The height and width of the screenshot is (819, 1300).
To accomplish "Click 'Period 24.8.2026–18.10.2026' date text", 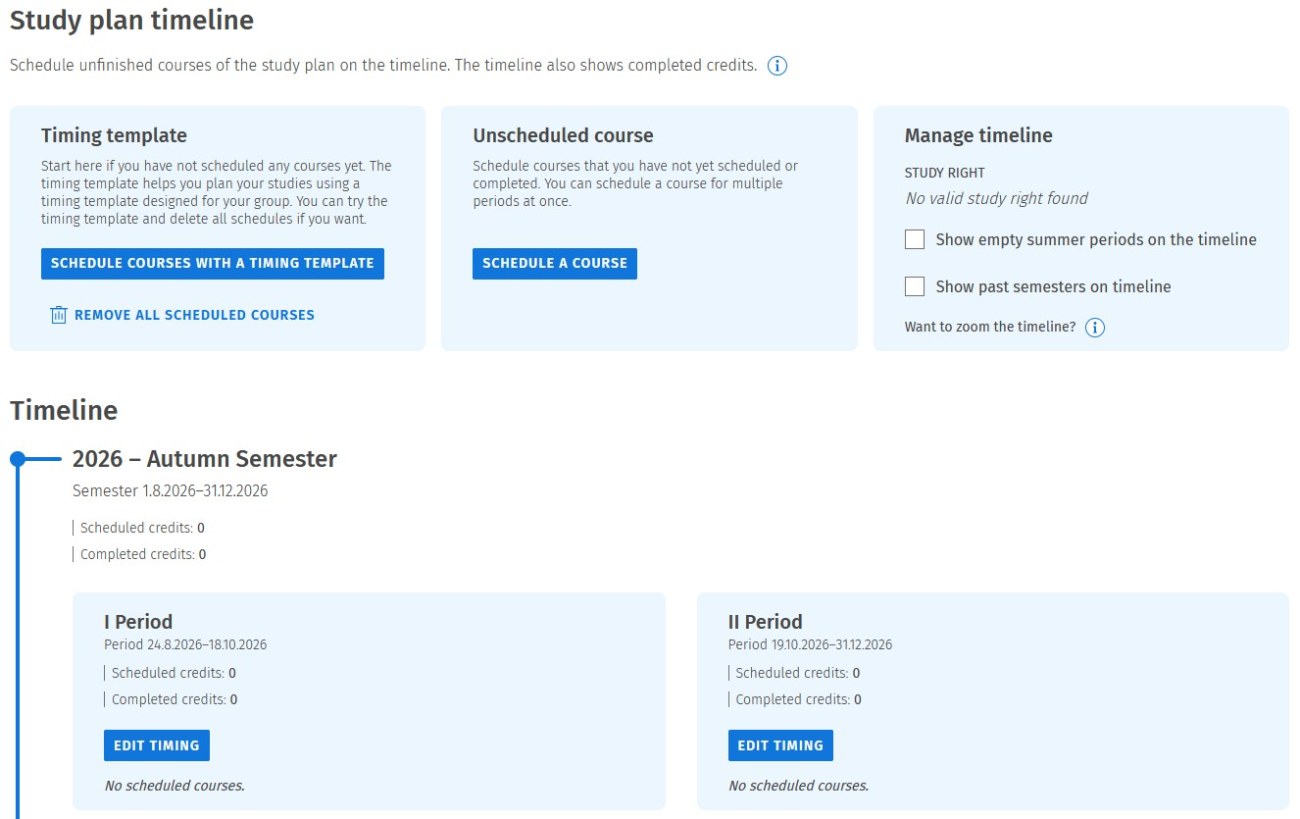I will [x=185, y=645].
